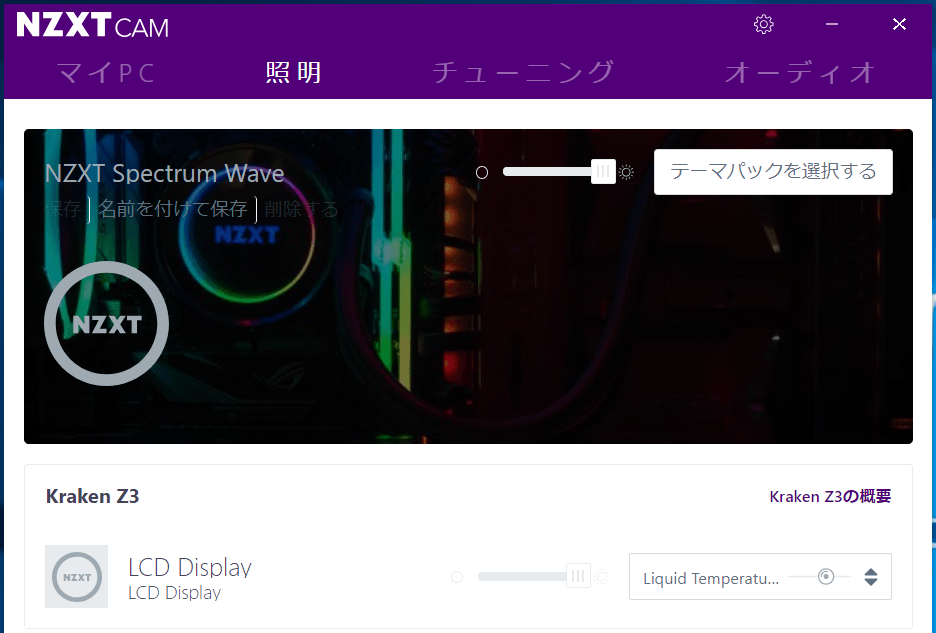
Task: Click the LCD Display NZXT thumbnail
Action: click(76, 576)
